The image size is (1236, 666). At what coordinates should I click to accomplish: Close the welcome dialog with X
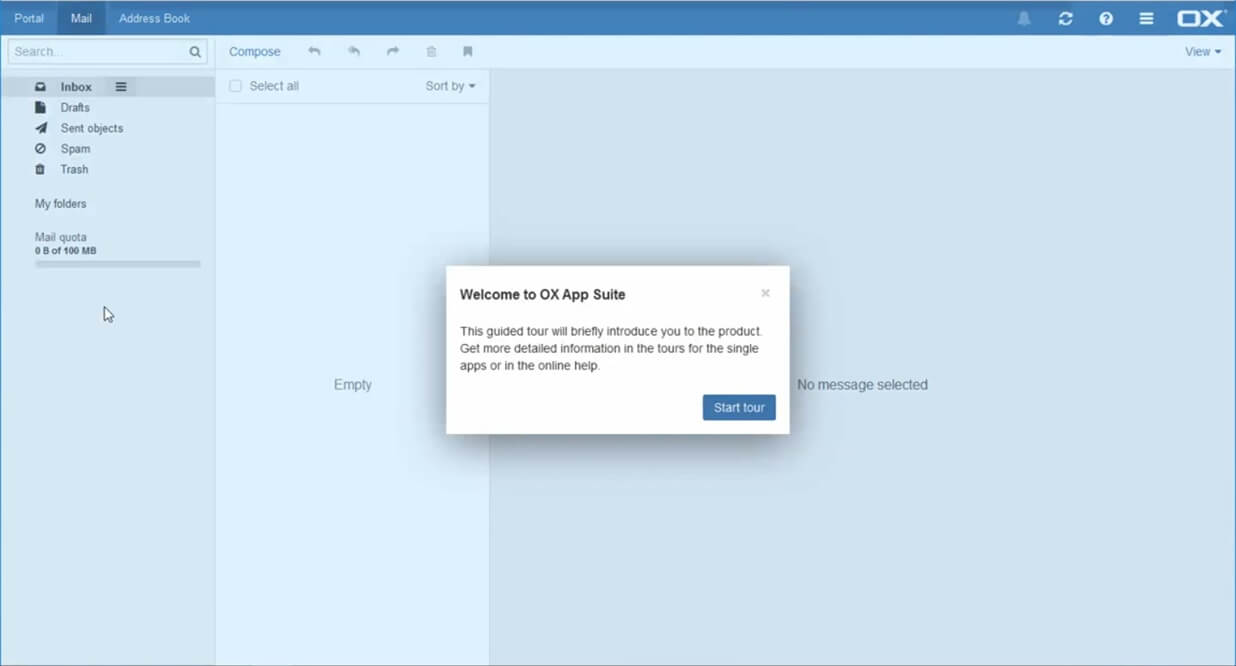(765, 293)
